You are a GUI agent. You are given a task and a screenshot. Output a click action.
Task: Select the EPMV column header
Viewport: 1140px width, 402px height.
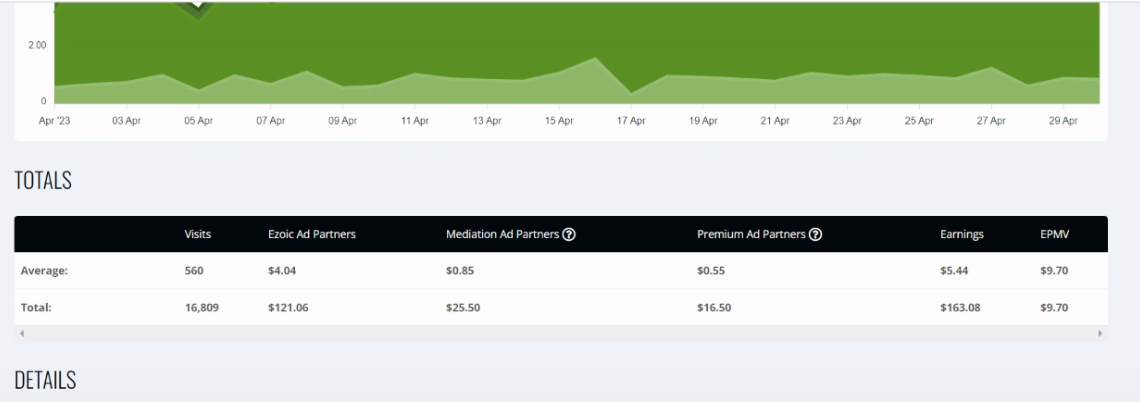pyautogui.click(x=1054, y=234)
